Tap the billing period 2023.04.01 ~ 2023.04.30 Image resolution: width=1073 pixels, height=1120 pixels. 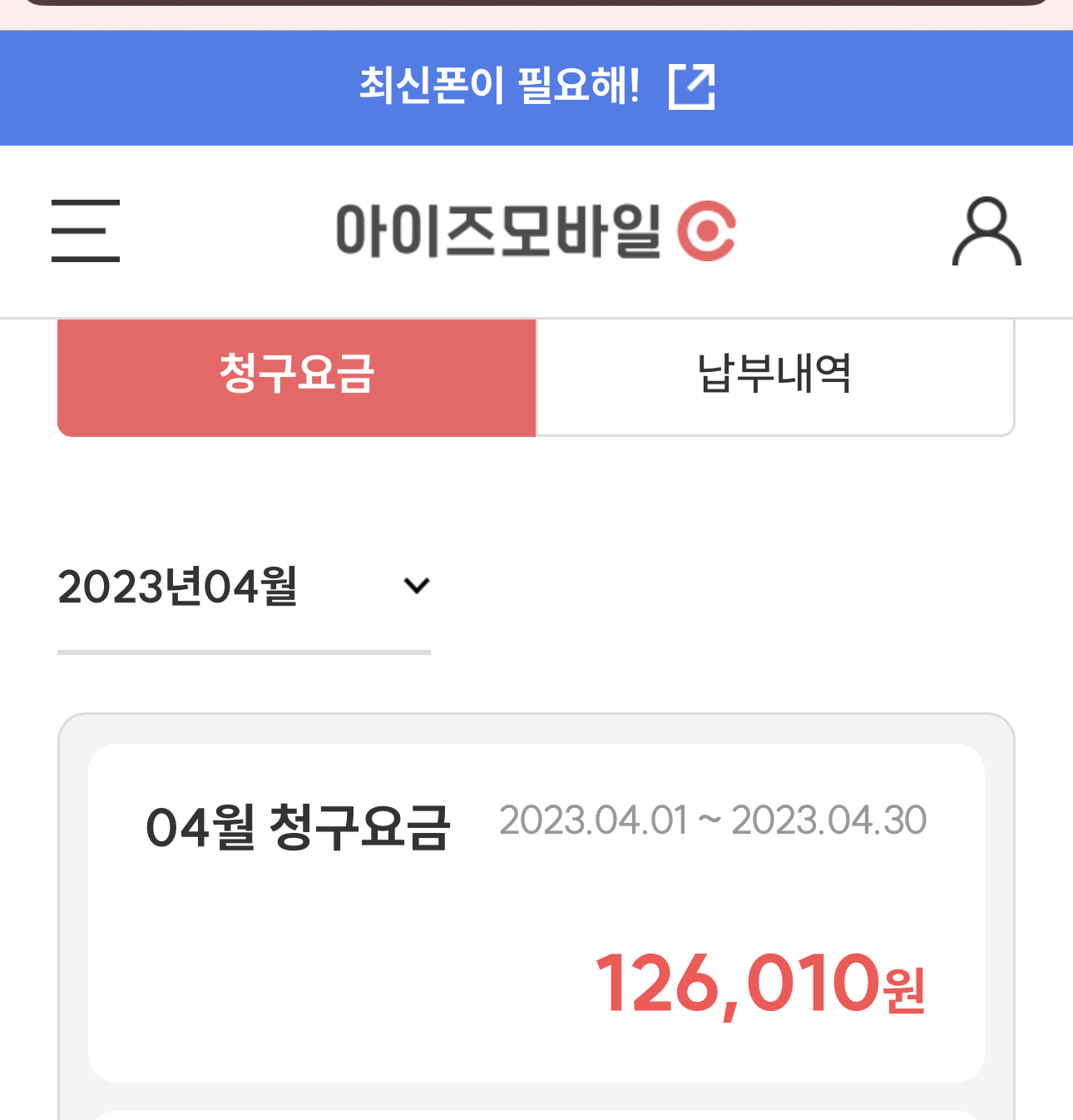[713, 820]
